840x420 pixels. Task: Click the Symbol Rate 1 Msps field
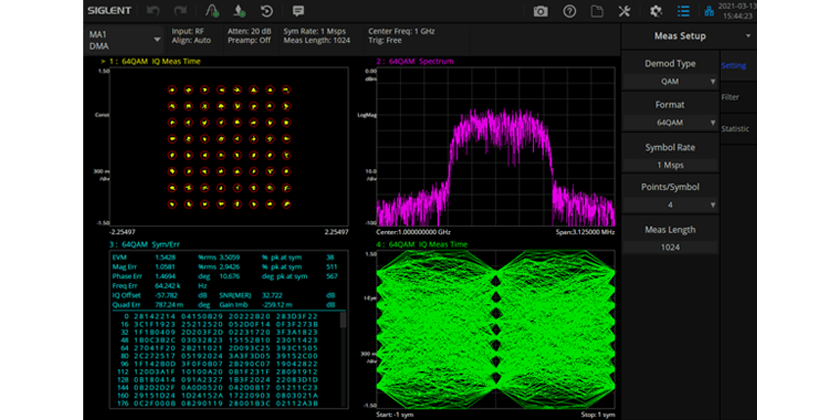670,164
